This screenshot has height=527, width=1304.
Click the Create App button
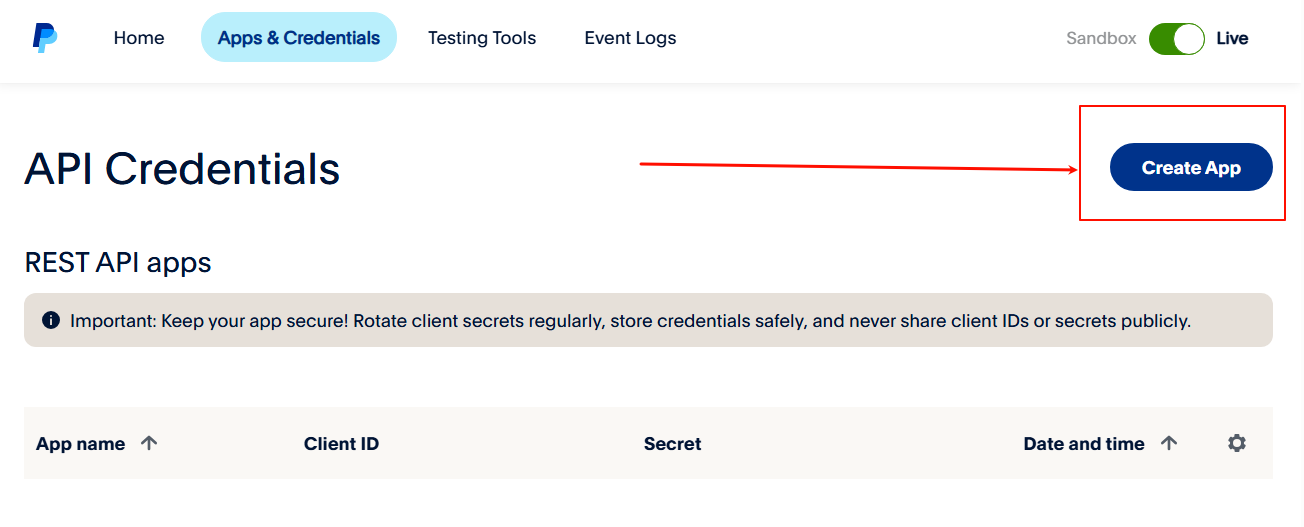click(x=1191, y=167)
